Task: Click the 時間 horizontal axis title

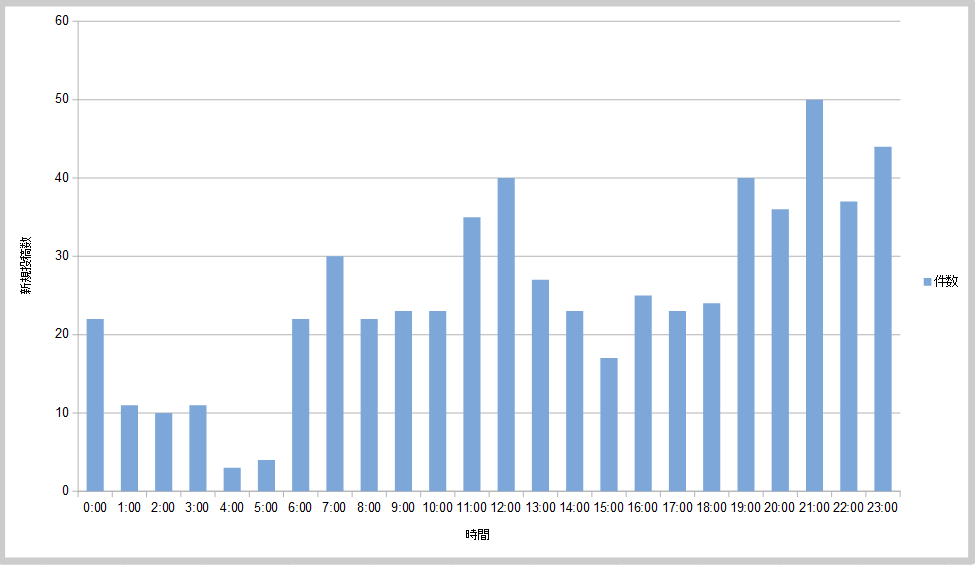Action: pyautogui.click(x=477, y=535)
